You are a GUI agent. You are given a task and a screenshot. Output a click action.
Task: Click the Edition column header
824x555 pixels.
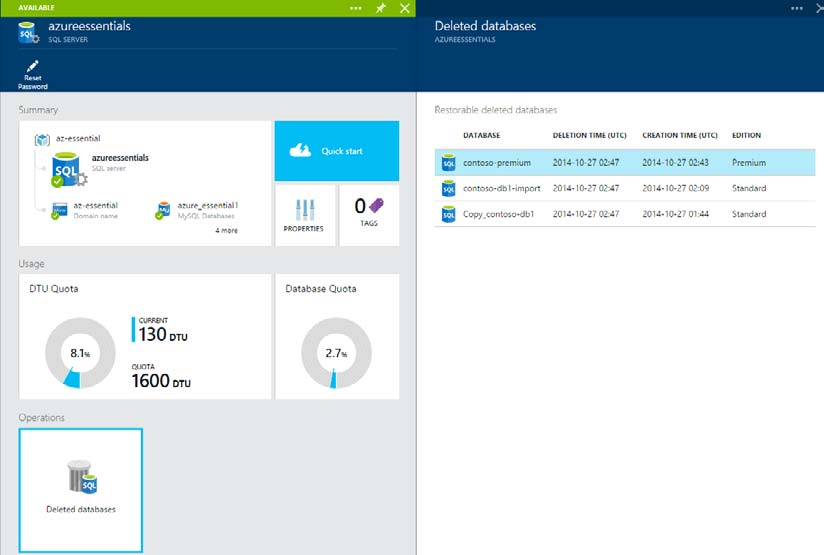pos(746,135)
